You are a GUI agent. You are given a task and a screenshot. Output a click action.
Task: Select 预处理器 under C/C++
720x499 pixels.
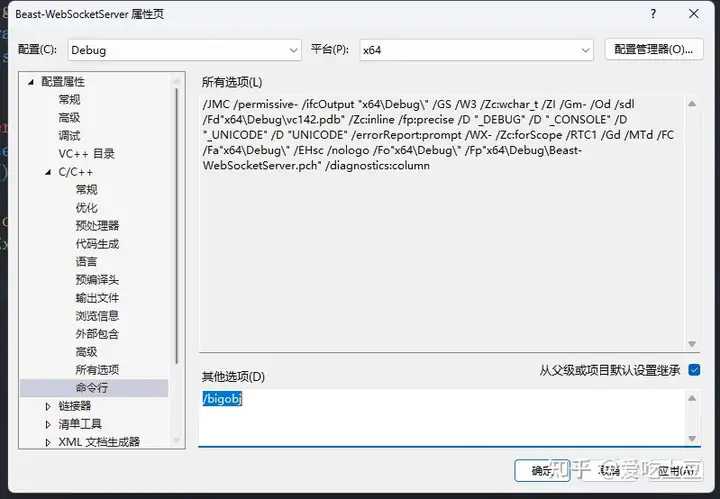tap(97, 226)
